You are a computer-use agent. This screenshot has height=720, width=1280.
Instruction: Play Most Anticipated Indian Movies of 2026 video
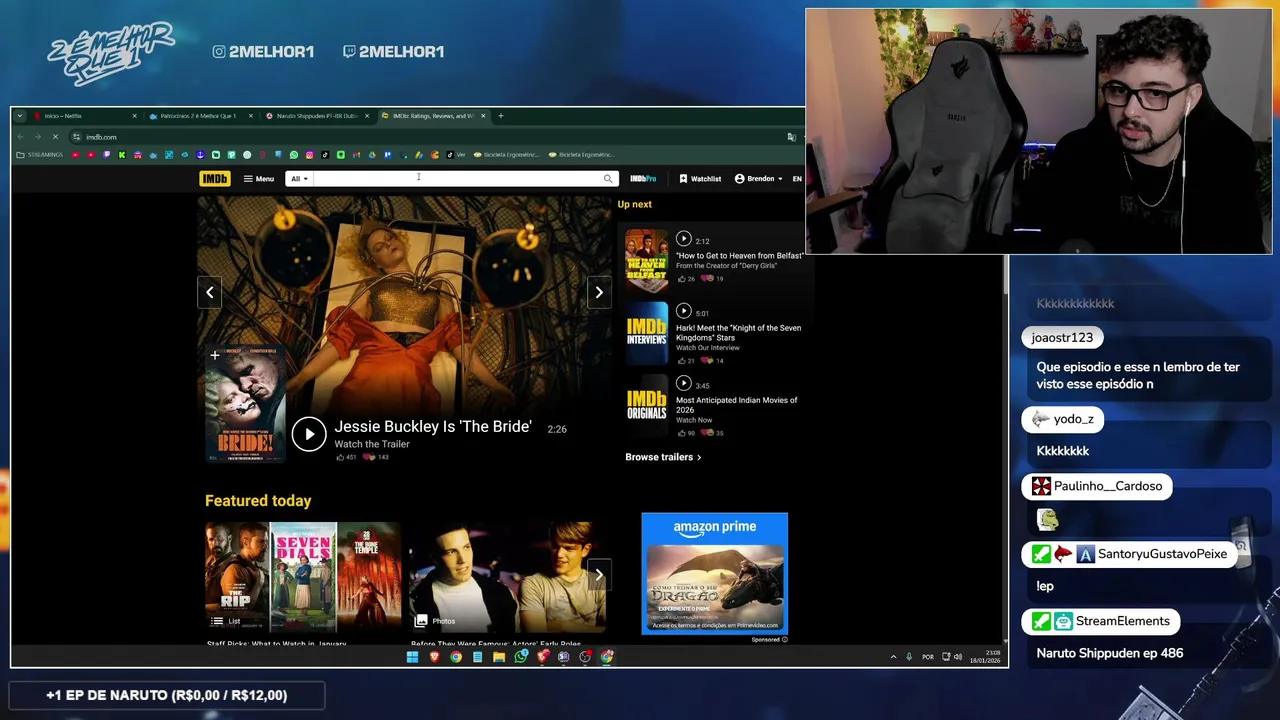(683, 383)
